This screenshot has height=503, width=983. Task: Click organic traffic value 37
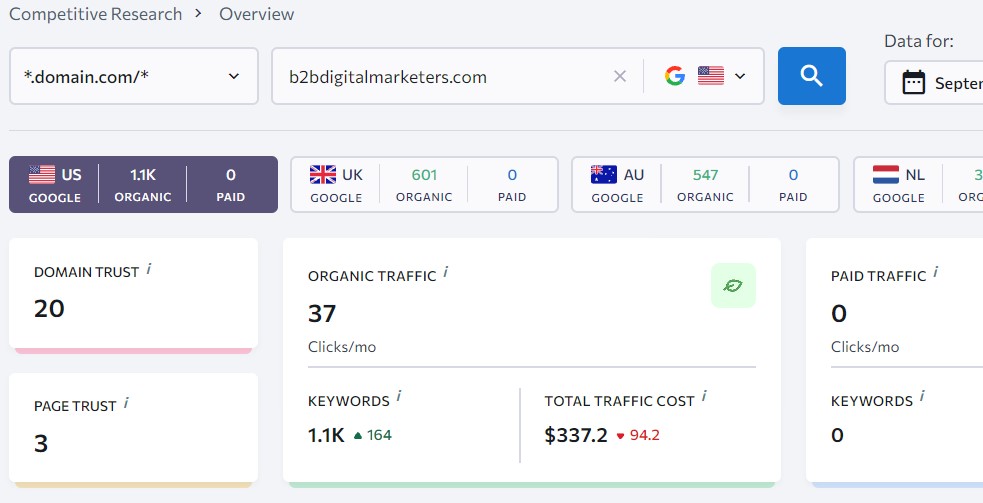pyautogui.click(x=322, y=314)
